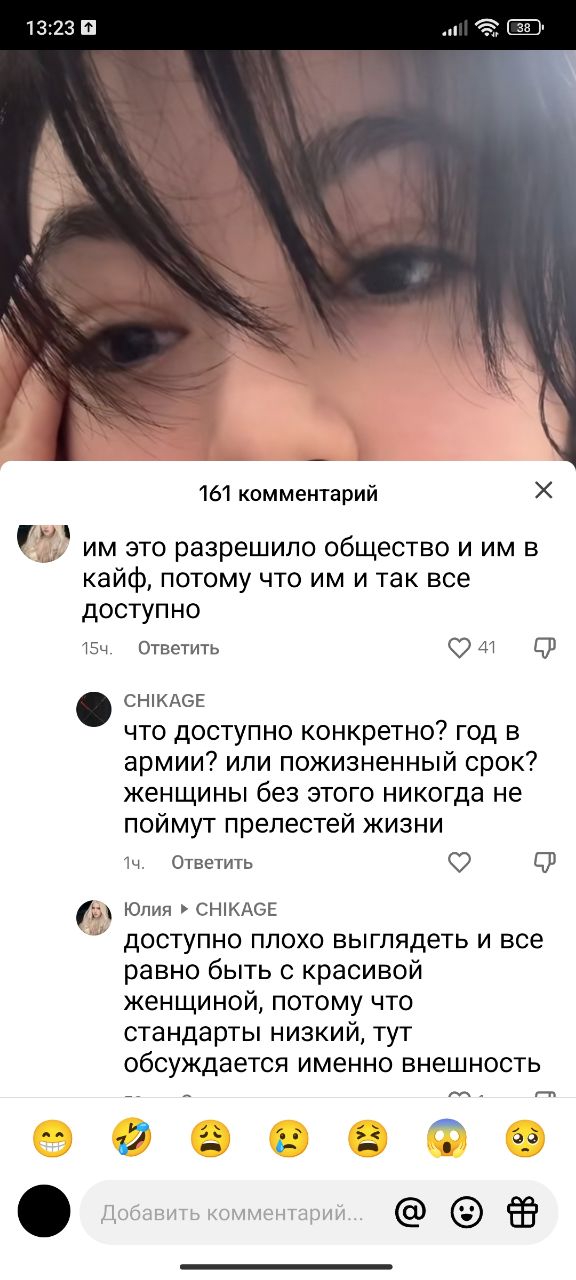Insert rolling-on-floor laughing emoji
This screenshot has width=576, height=1280.
point(131,1139)
